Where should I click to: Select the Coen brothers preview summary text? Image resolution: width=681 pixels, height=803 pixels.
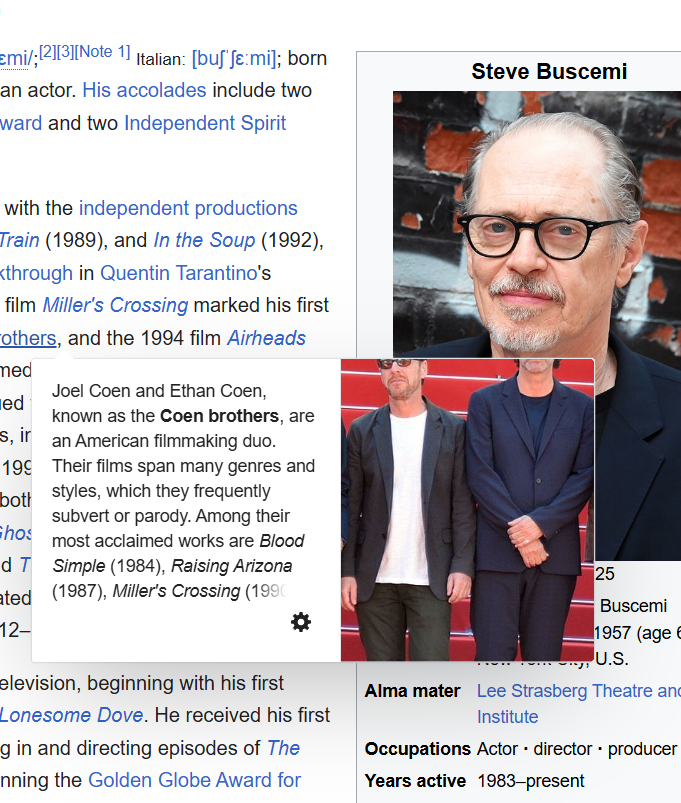[x=183, y=491]
